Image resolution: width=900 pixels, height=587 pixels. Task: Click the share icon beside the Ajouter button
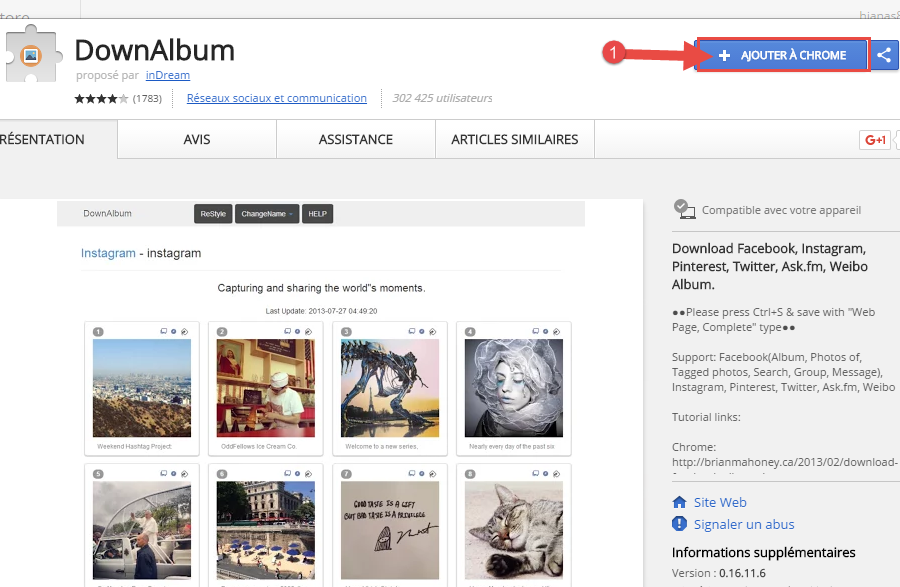885,55
